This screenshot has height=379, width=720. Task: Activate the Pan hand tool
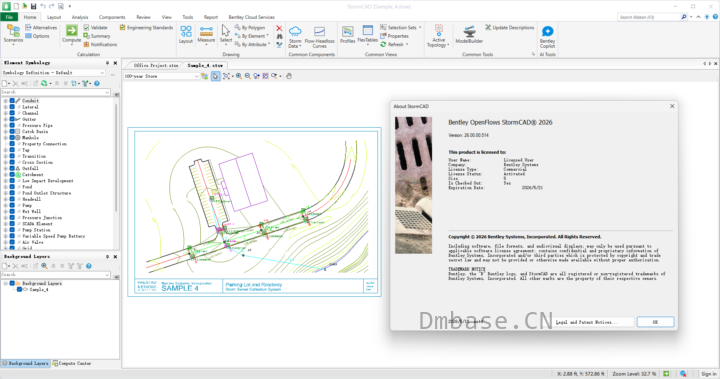tap(289, 76)
